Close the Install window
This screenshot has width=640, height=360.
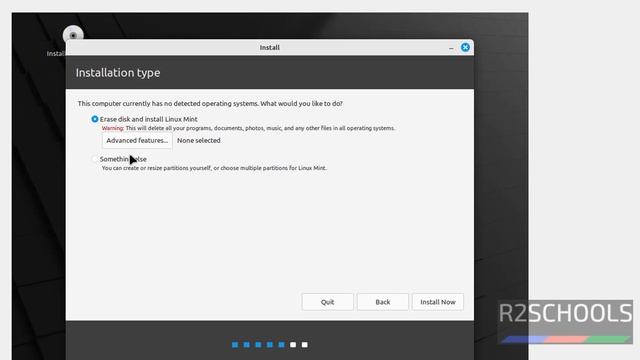tap(465, 47)
